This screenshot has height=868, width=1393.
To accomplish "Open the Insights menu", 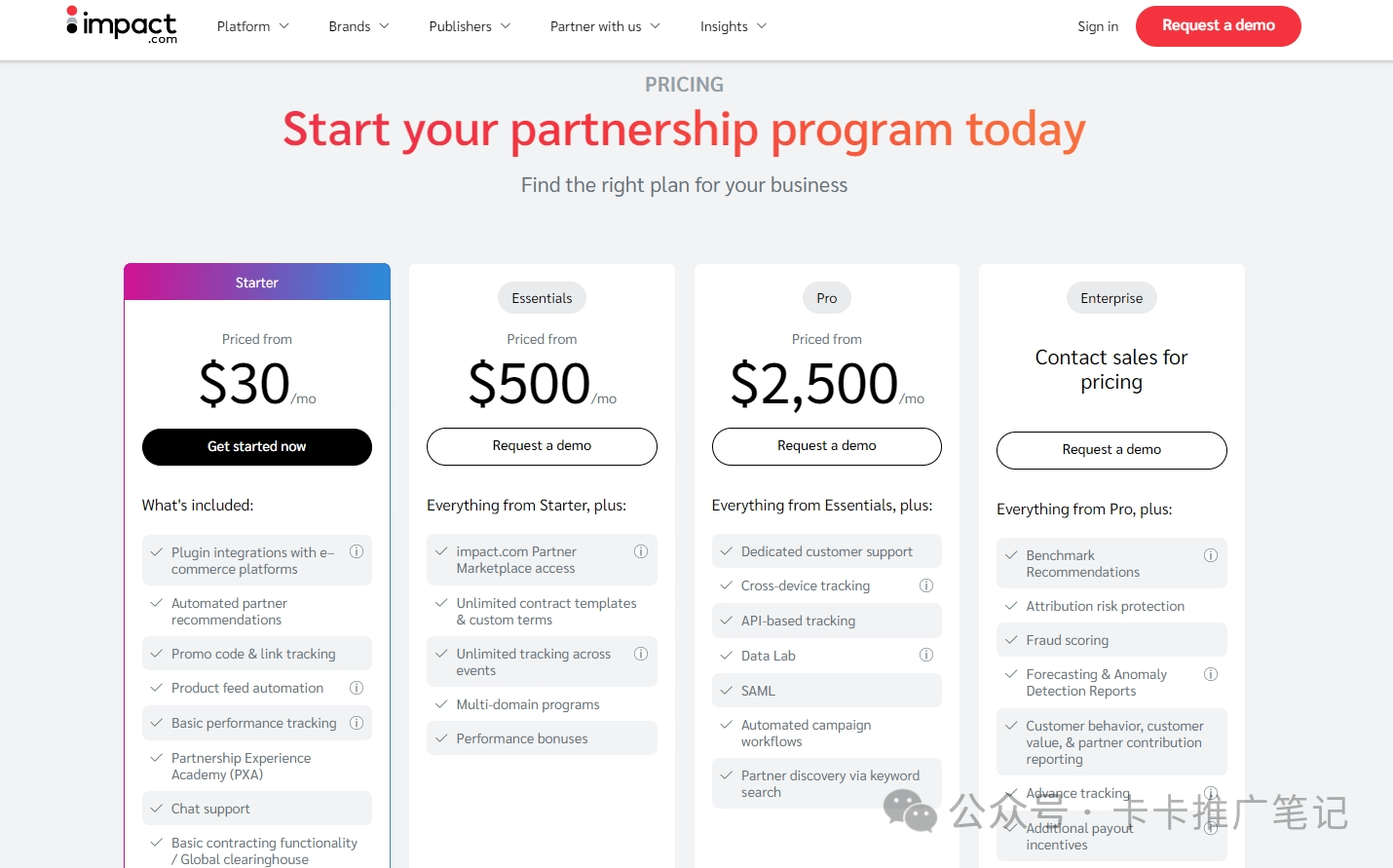I will pos(733,26).
